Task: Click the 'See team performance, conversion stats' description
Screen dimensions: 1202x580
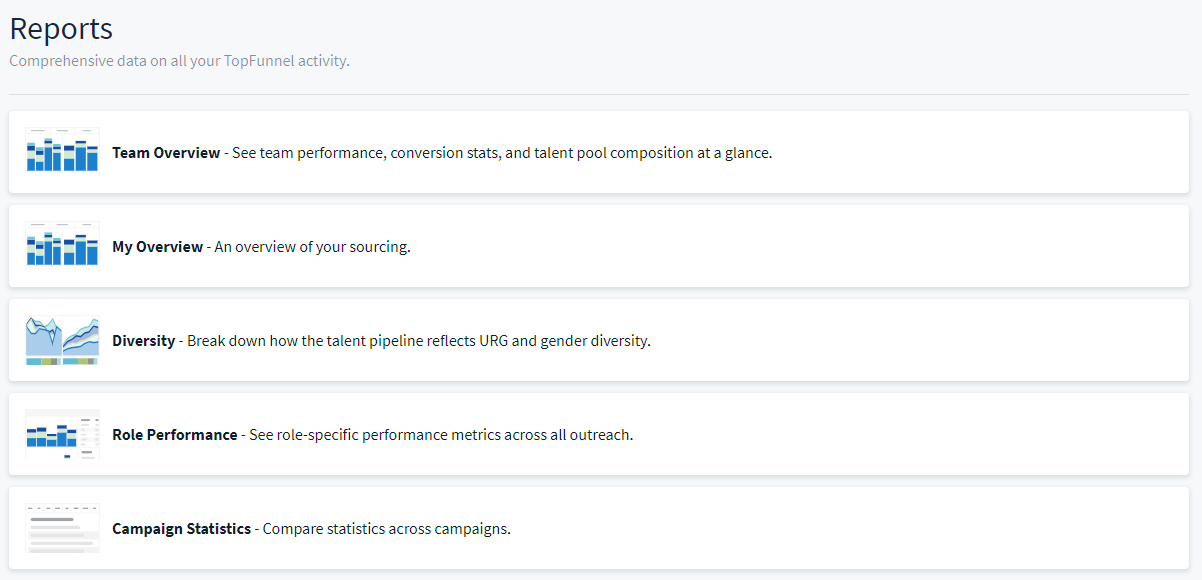Action: (502, 153)
